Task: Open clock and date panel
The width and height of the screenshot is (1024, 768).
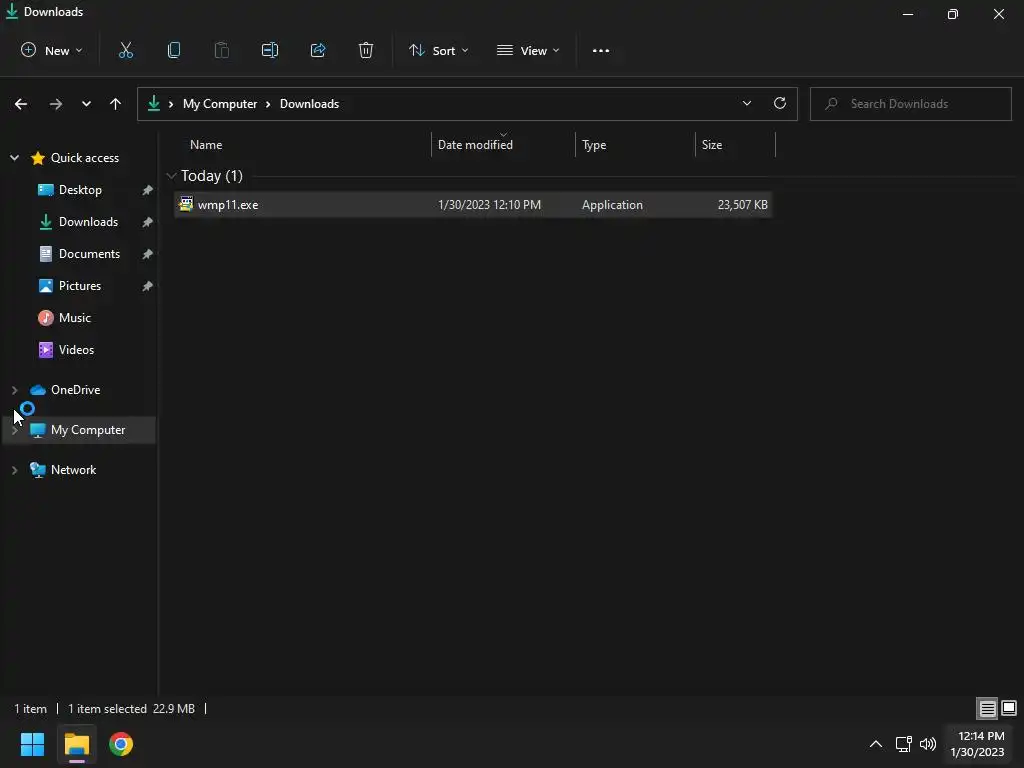Action: 978,744
